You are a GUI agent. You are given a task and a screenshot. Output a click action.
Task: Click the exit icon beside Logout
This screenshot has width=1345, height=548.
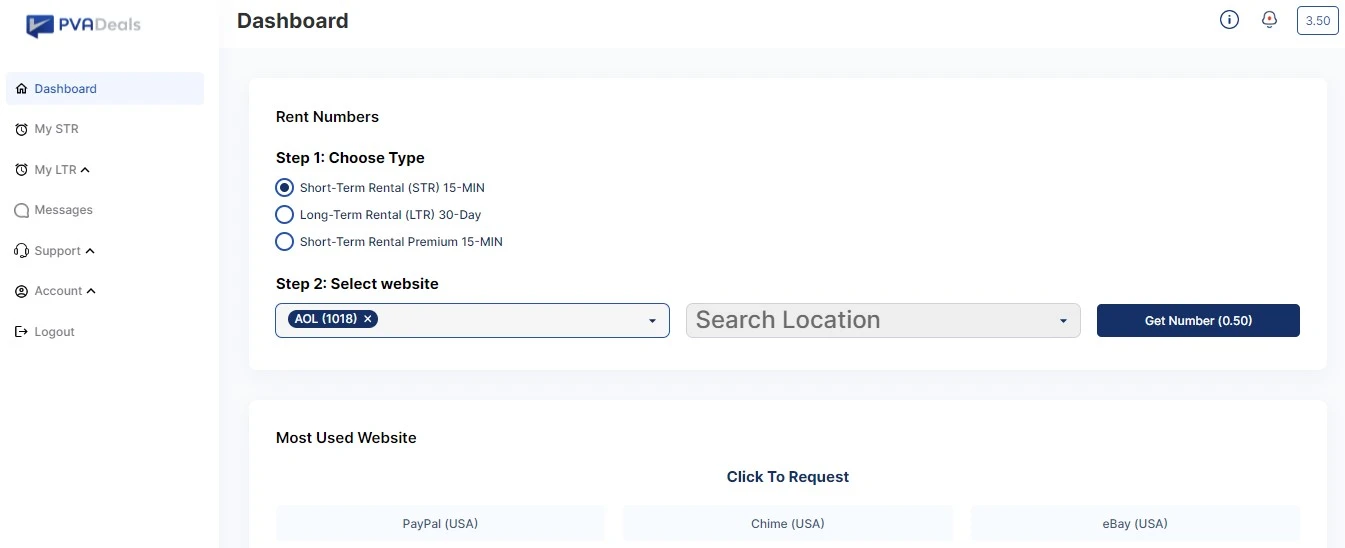22,332
